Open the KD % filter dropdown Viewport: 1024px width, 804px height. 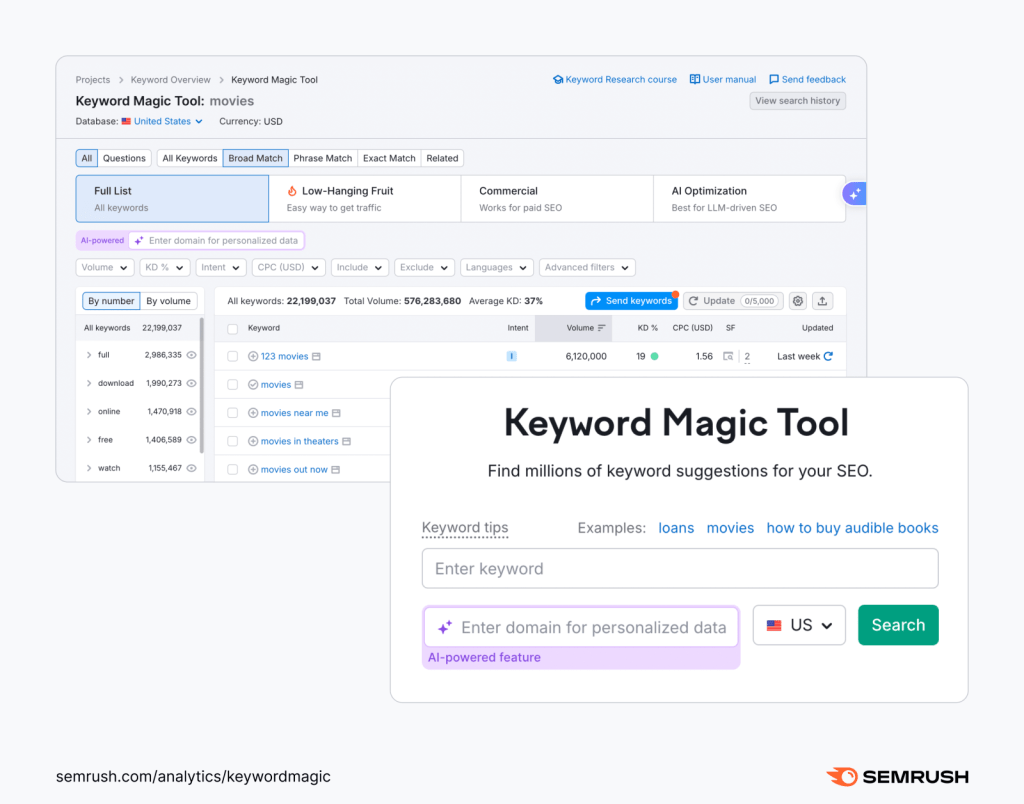[x=164, y=268]
